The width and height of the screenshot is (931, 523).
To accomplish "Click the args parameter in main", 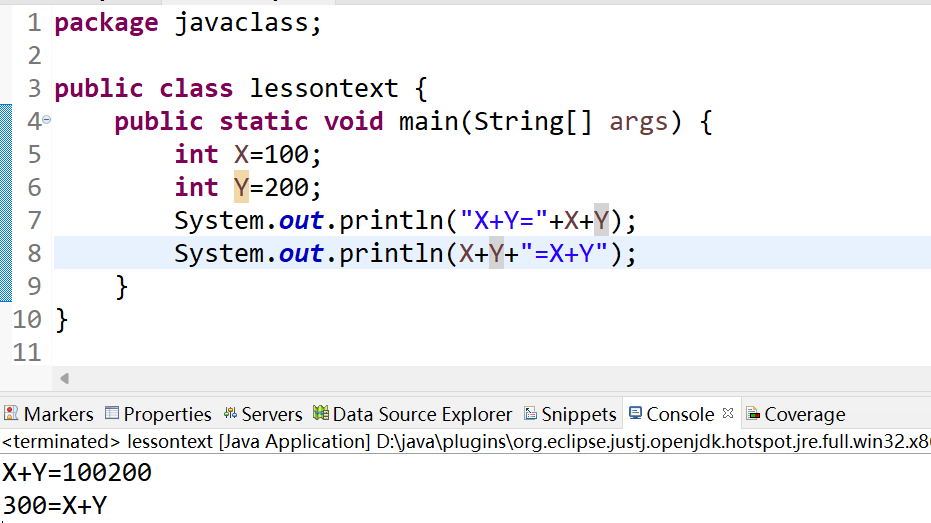I will click(638, 121).
